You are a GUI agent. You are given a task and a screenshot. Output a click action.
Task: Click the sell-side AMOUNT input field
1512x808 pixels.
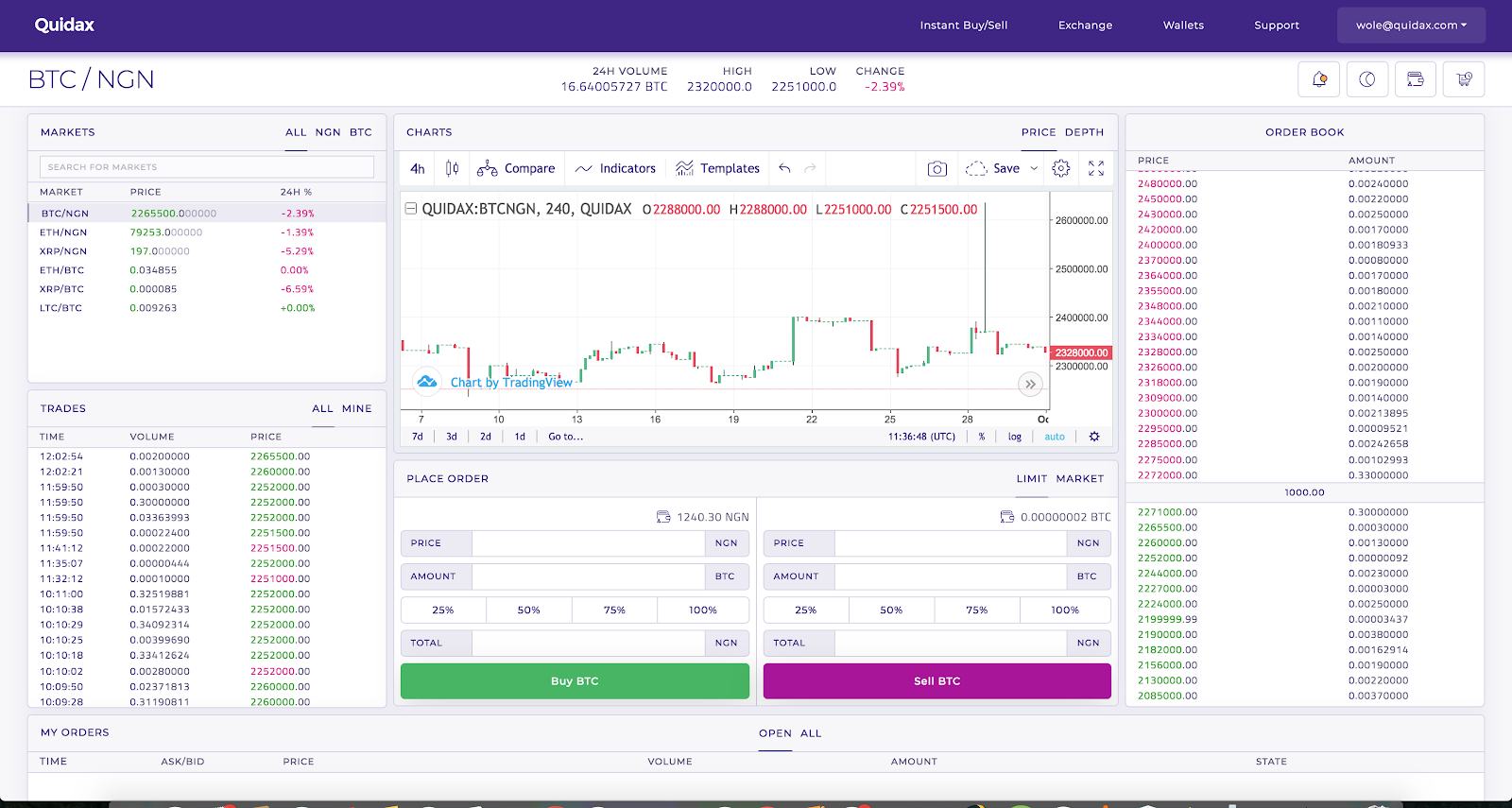(x=951, y=576)
